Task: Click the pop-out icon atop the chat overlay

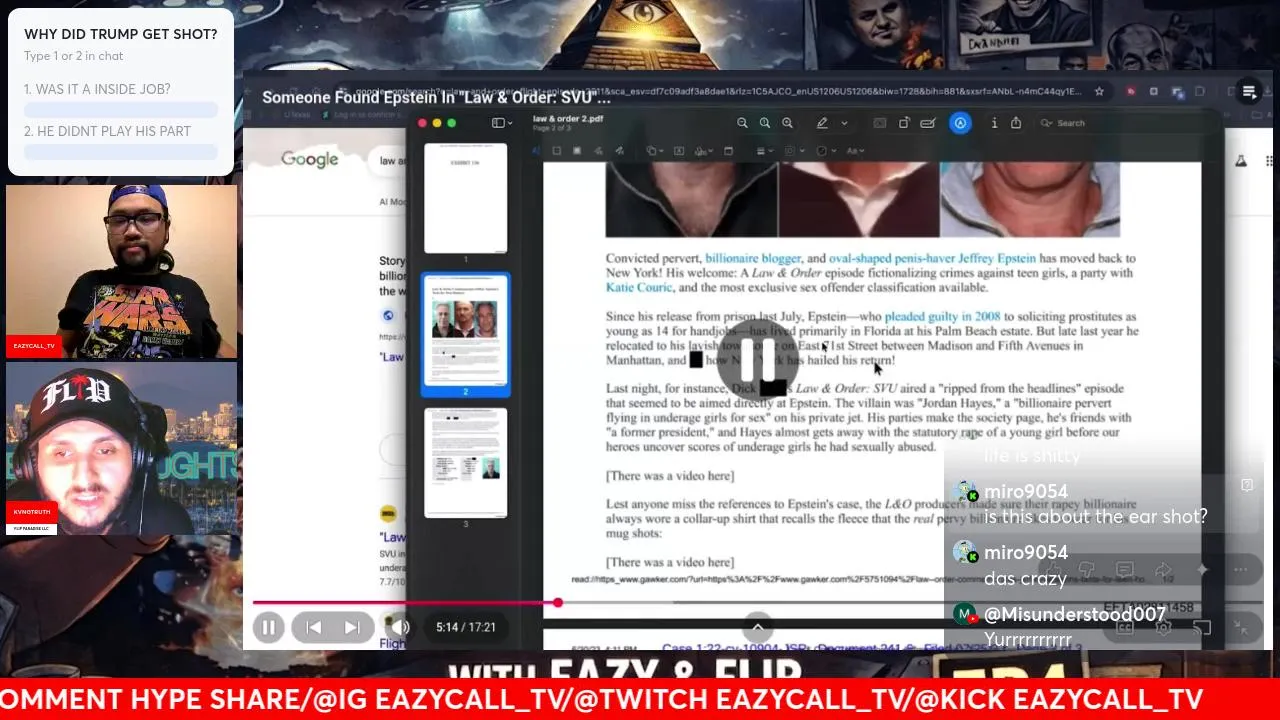Action: 1247,485
